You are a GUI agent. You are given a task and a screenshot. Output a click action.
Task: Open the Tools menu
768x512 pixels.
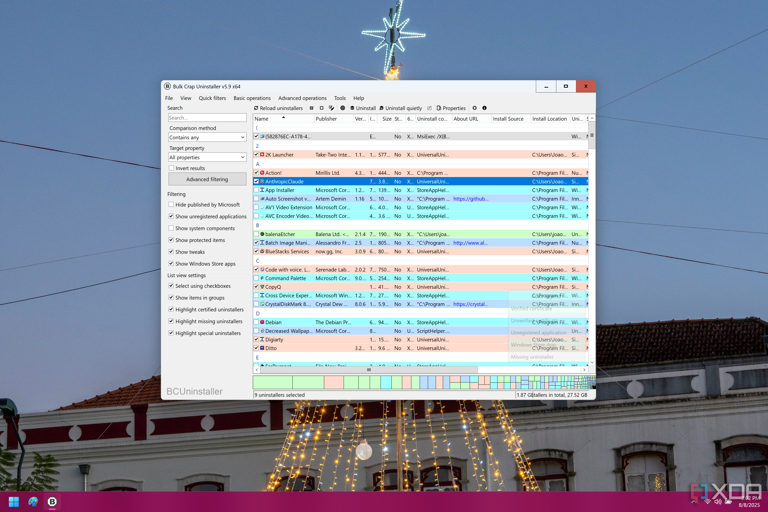click(x=340, y=98)
